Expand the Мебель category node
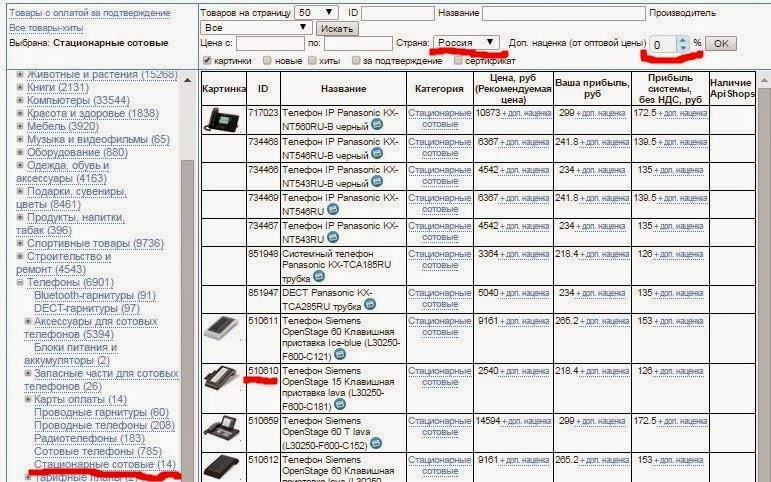This screenshot has width=771, height=482. pos(20,126)
